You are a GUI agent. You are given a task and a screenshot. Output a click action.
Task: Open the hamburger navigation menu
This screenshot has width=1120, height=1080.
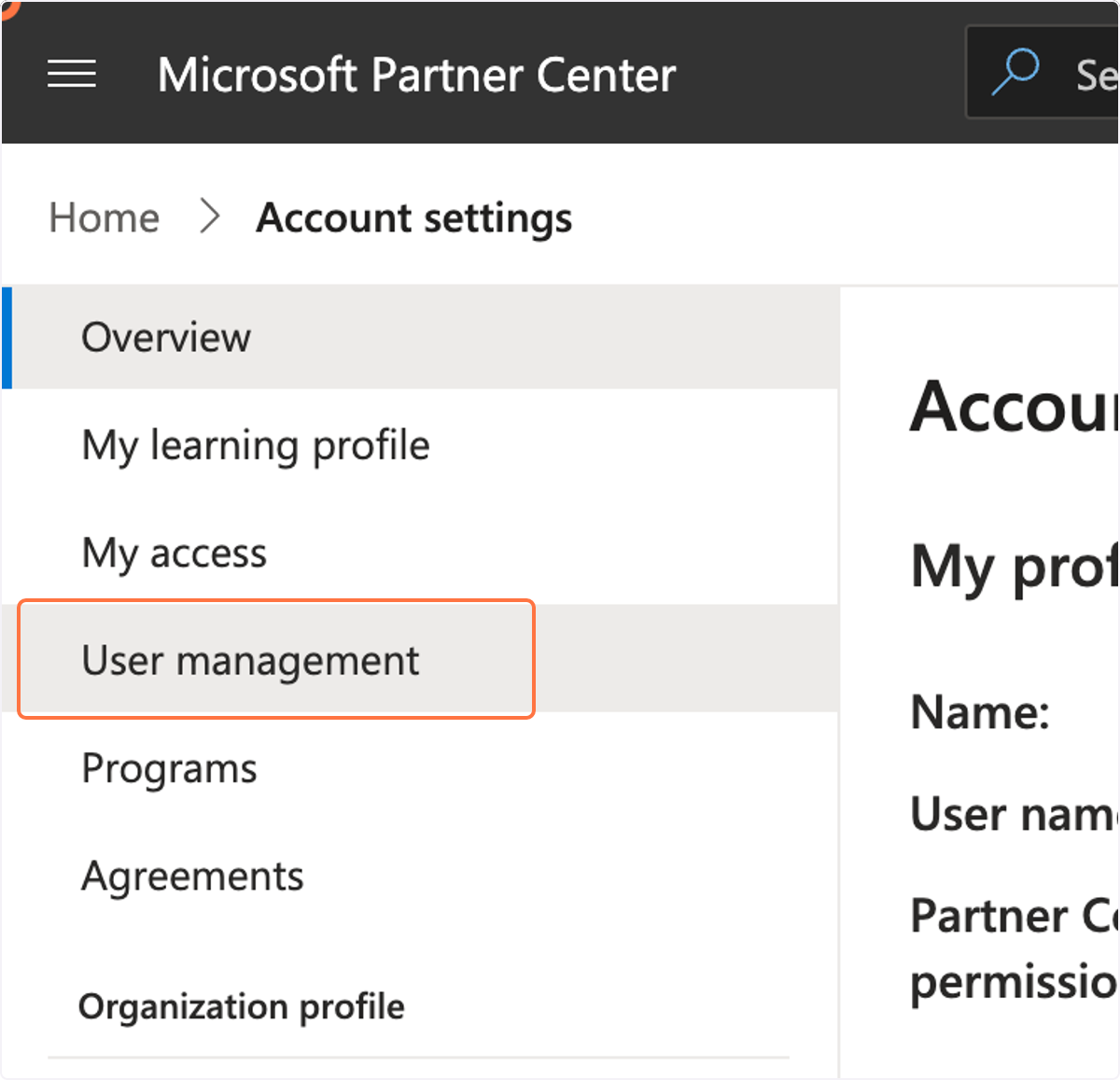point(72,74)
